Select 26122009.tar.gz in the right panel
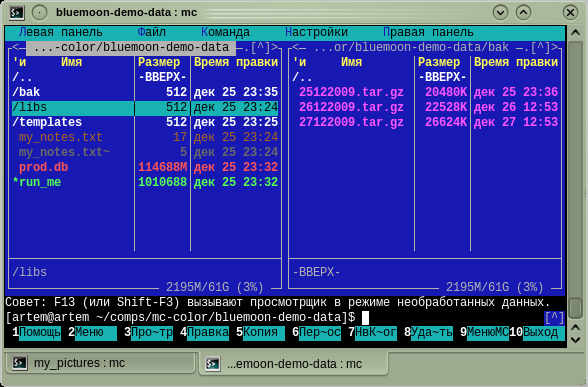This screenshot has height=387, width=588. pyautogui.click(x=425, y=107)
